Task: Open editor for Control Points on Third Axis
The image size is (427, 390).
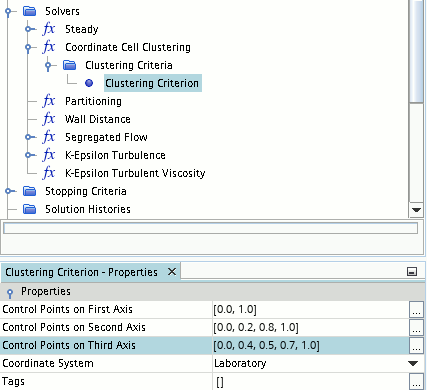Action: 416,345
